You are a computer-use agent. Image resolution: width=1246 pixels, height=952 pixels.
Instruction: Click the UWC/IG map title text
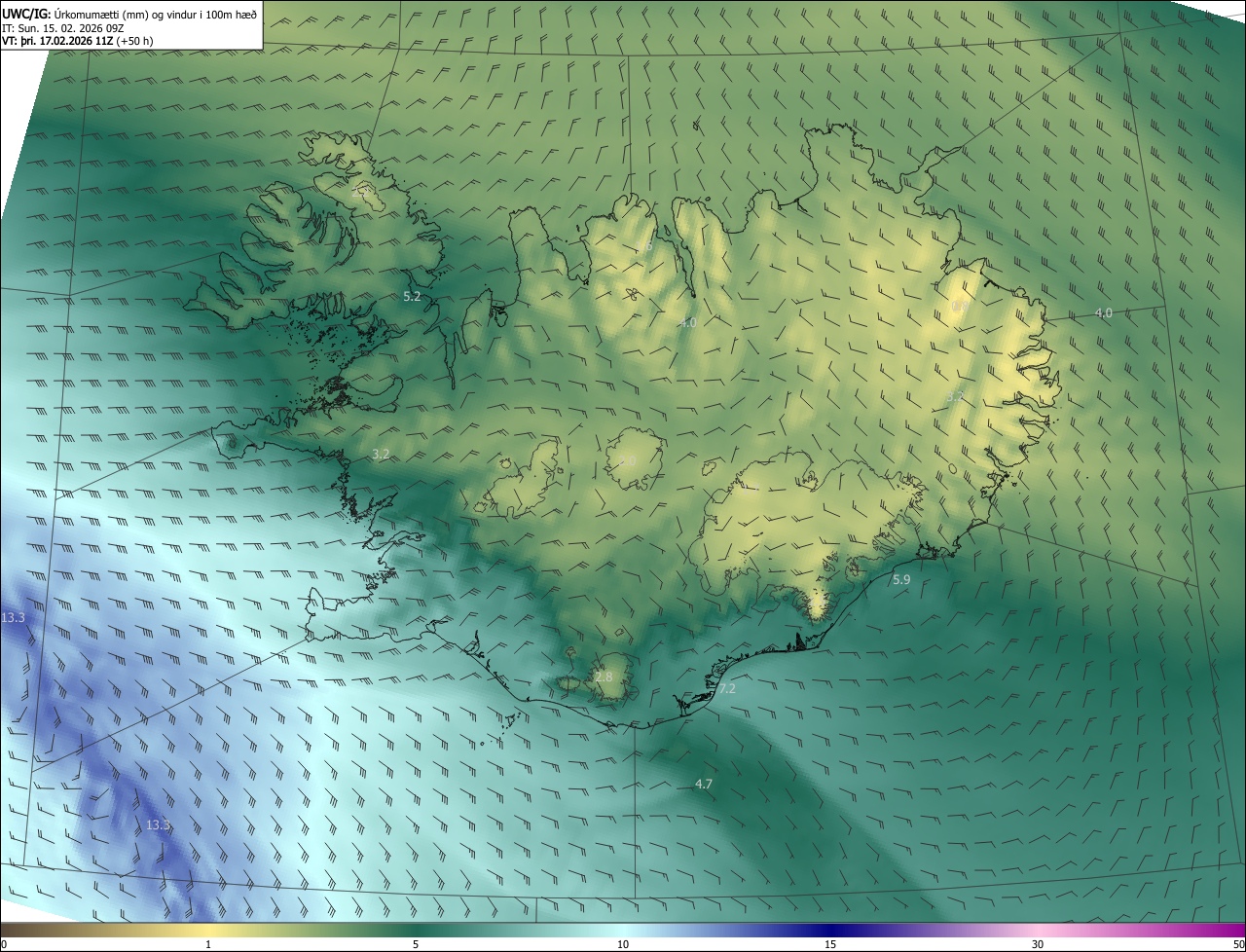tap(129, 14)
